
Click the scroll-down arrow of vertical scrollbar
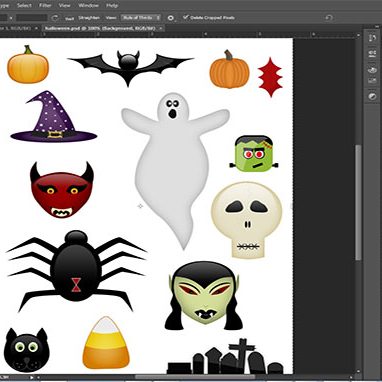coord(358,371)
